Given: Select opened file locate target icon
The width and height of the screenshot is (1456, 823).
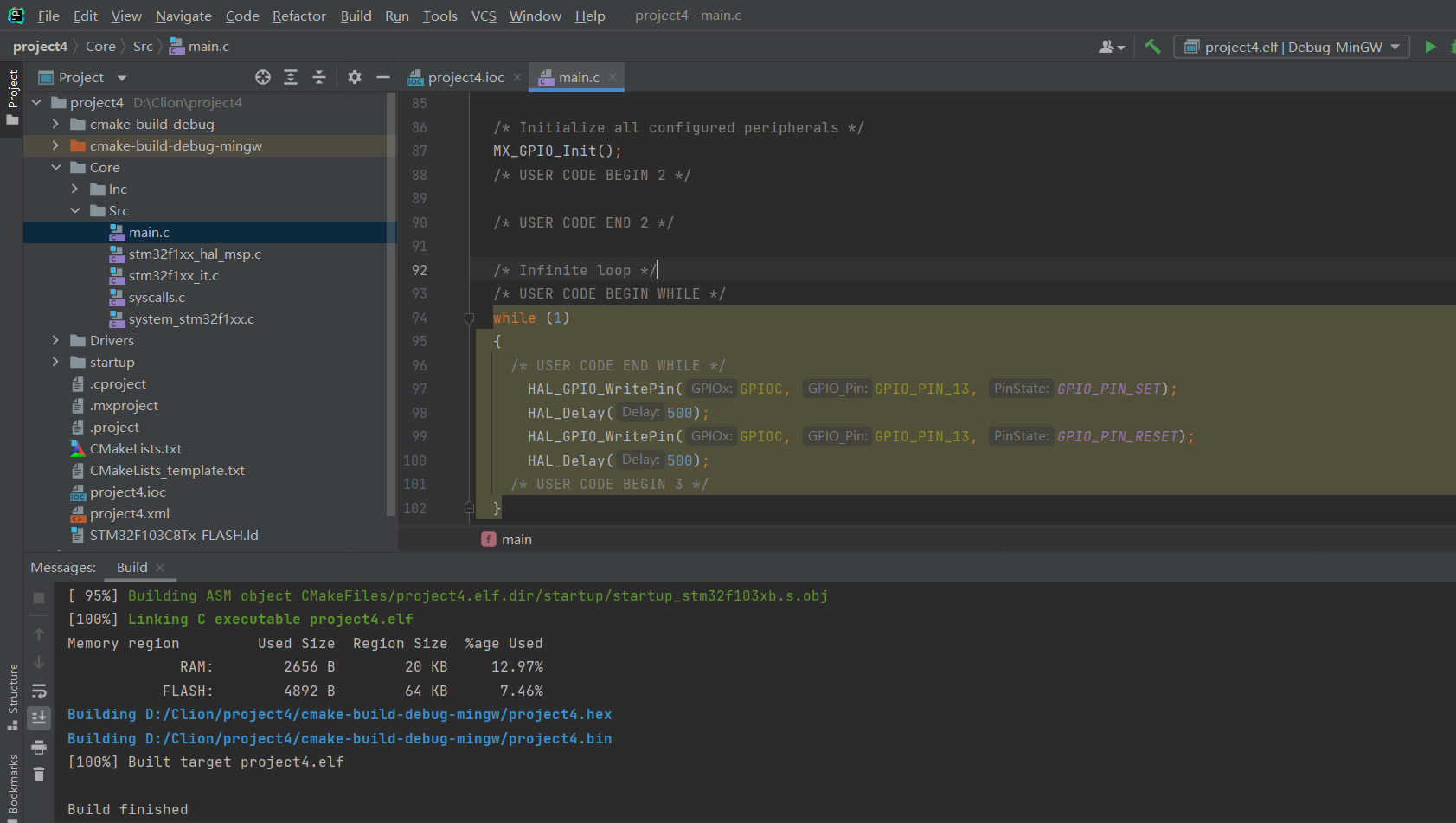Looking at the screenshot, I should pyautogui.click(x=263, y=77).
